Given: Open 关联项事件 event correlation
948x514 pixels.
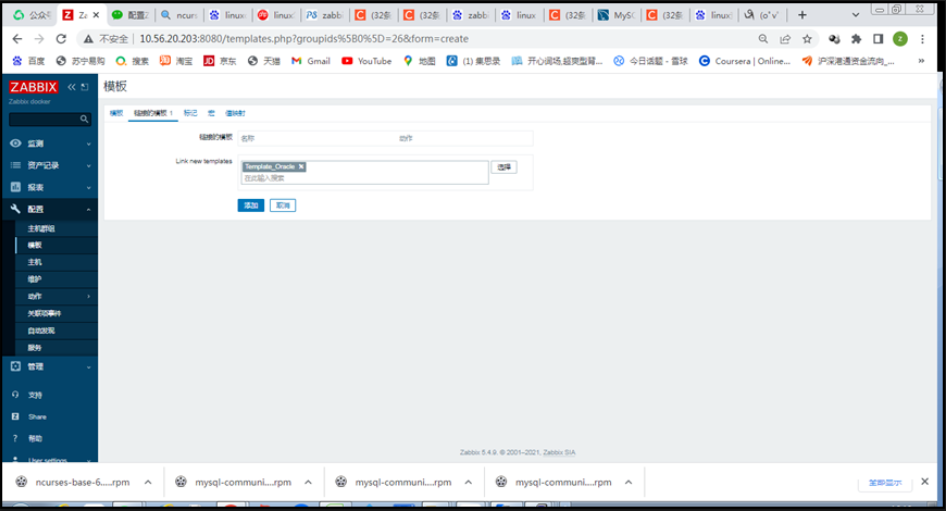Looking at the screenshot, I should coord(44,313).
